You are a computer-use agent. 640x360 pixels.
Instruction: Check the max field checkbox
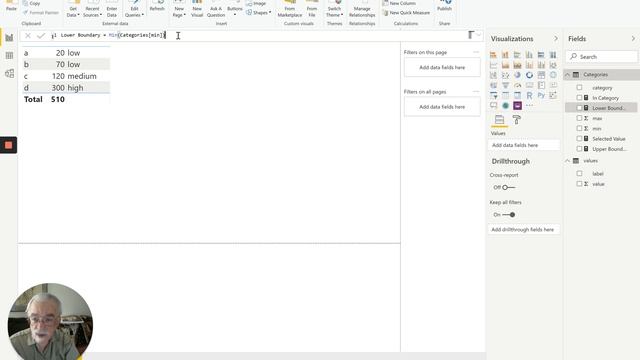(x=579, y=118)
